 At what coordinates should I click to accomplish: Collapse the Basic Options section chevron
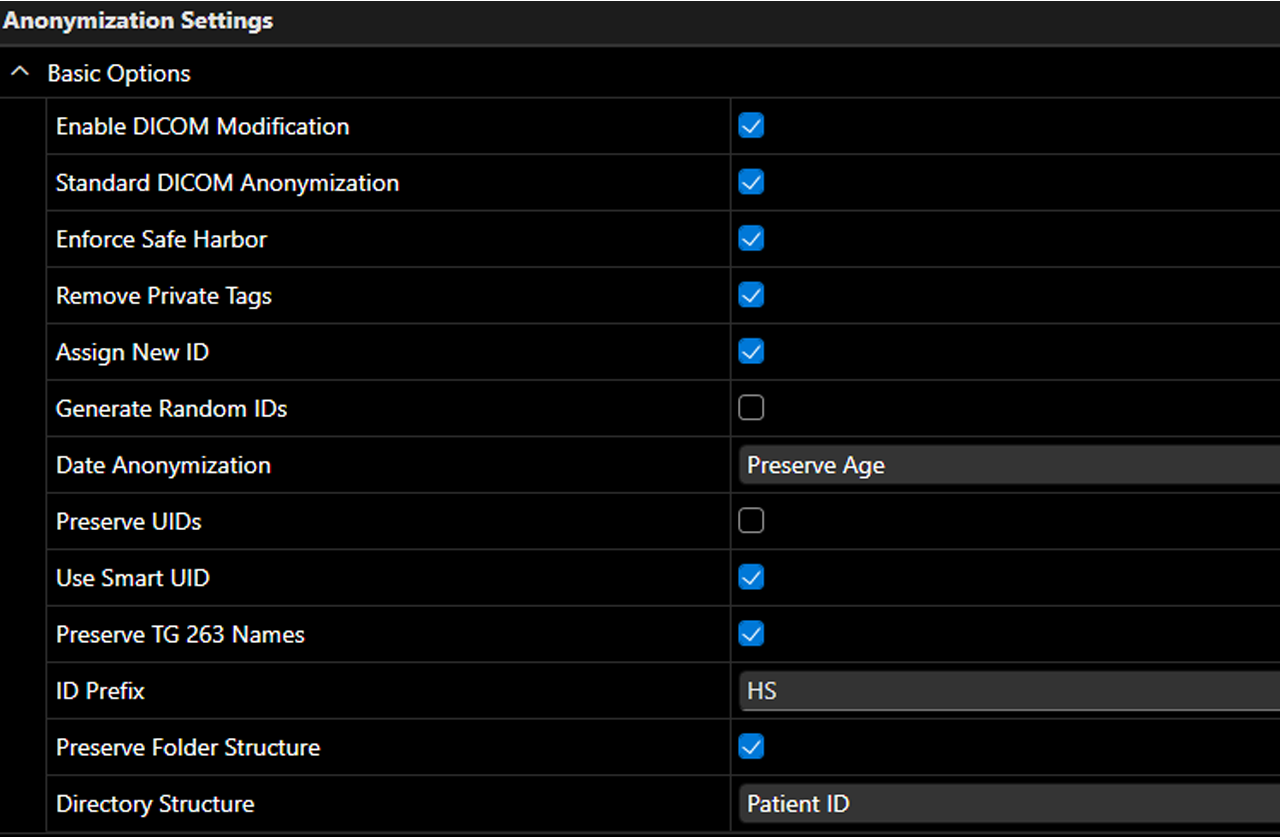pos(19,73)
